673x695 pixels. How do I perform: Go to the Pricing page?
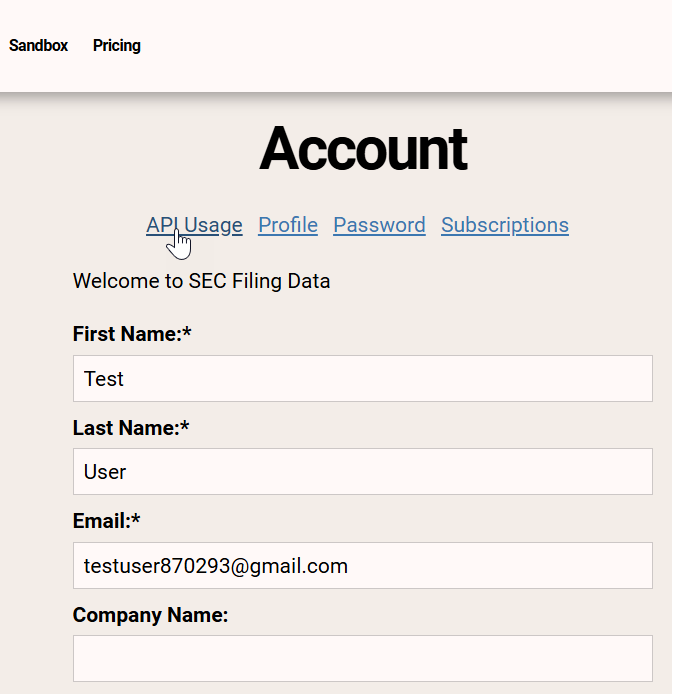point(117,46)
